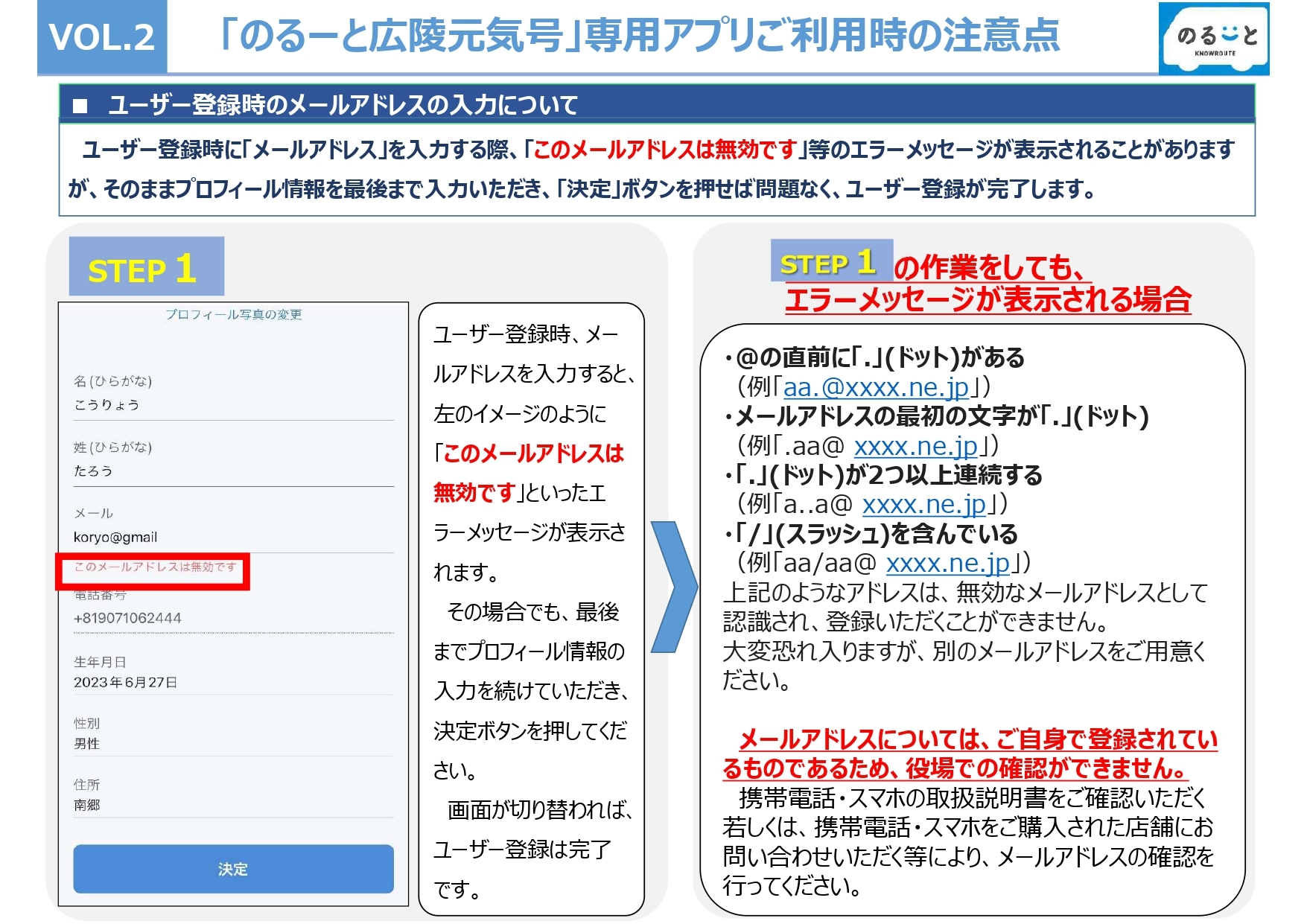Click the VOL.2 label in the header
The height and width of the screenshot is (924, 1307).
pos(102,37)
